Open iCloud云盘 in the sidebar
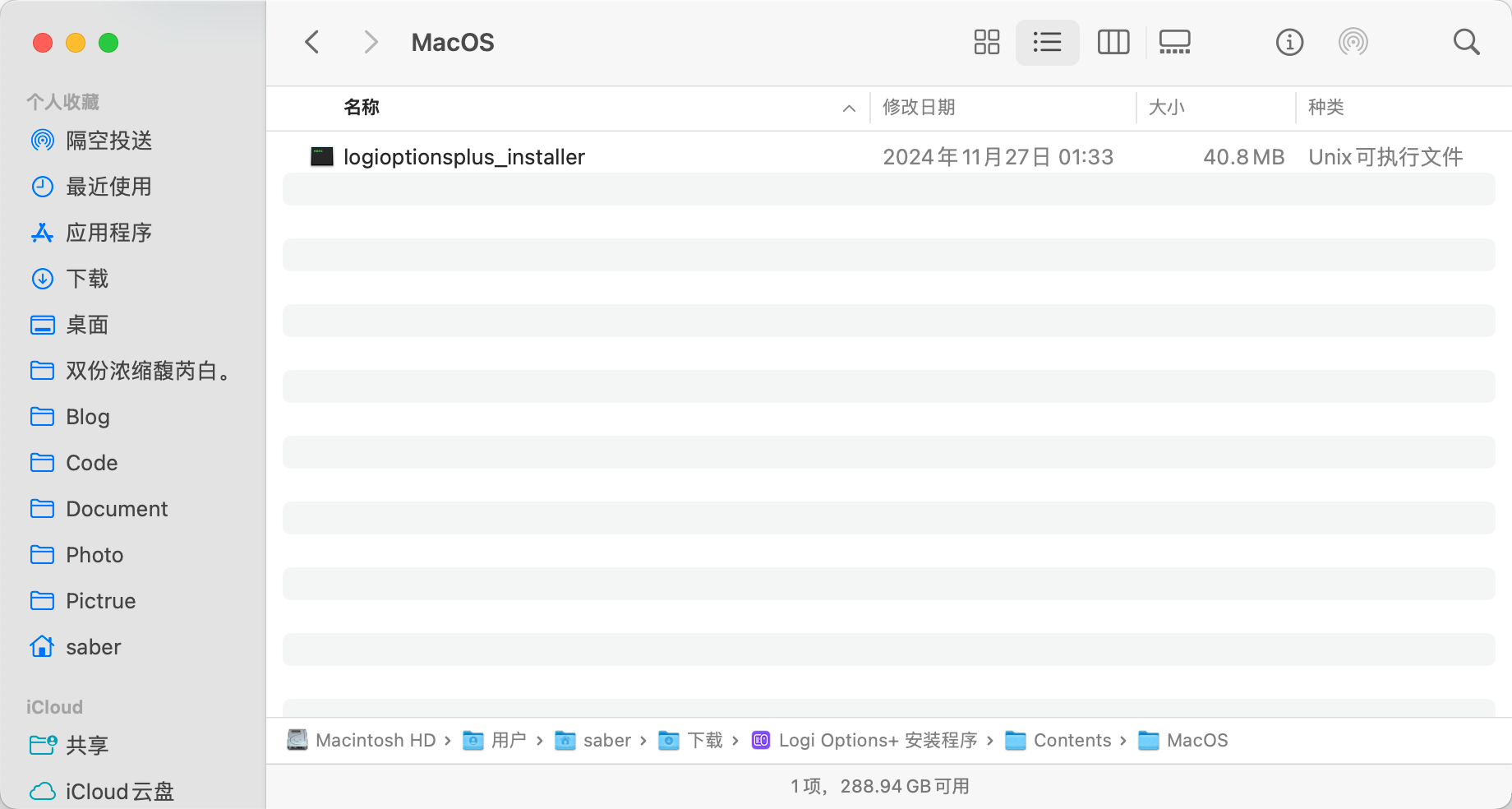Image resolution: width=1512 pixels, height=809 pixels. [119, 792]
